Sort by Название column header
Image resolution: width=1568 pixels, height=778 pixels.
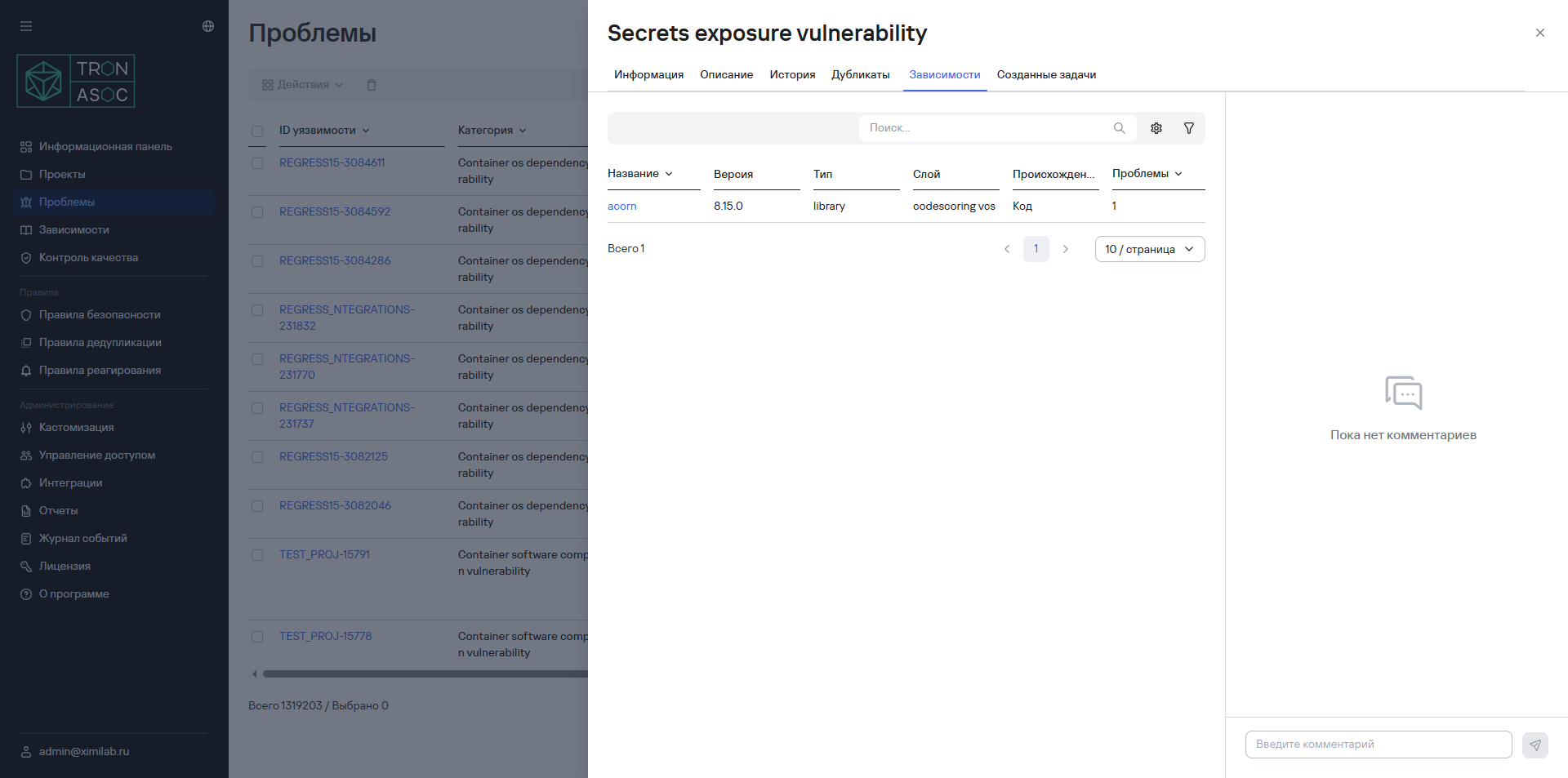point(639,174)
